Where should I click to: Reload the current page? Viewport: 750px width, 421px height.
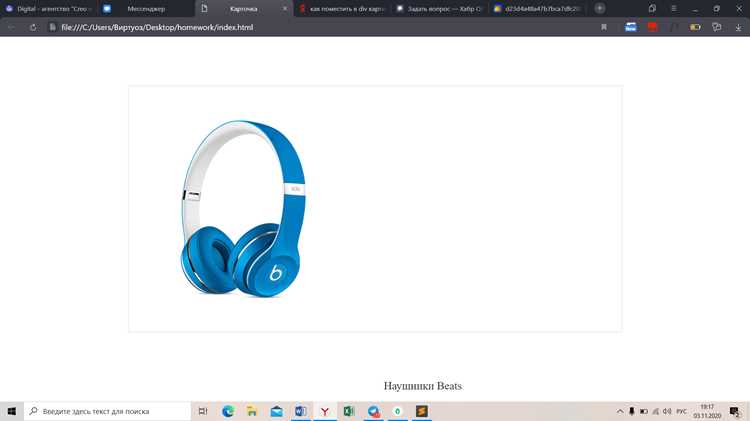(33, 27)
